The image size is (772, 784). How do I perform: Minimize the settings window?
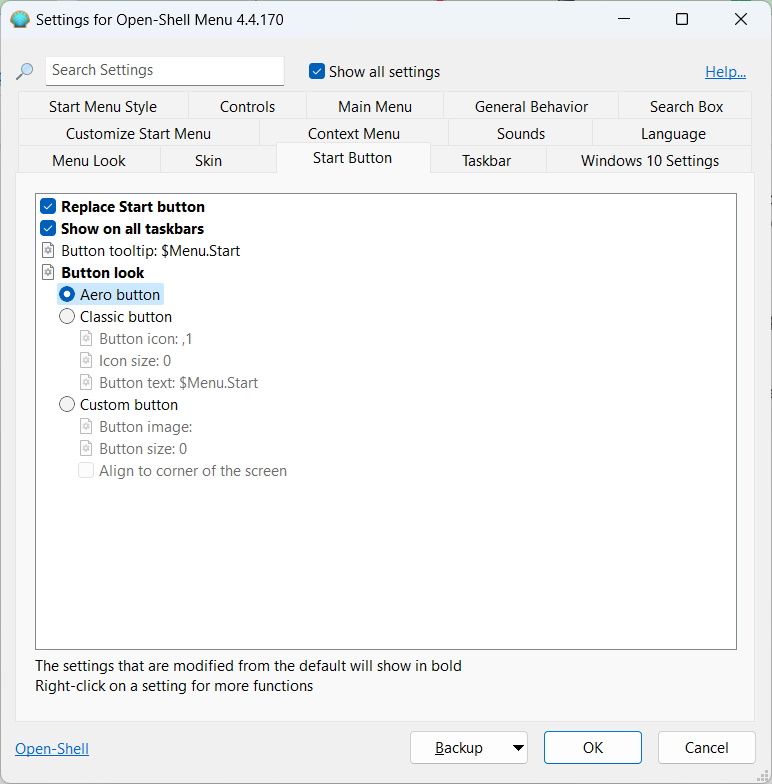624,19
